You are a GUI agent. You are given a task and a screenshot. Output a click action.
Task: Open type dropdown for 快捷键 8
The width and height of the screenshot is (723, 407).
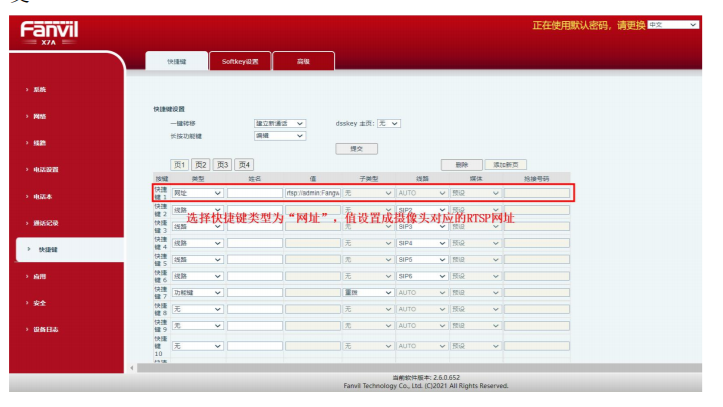coord(197,310)
